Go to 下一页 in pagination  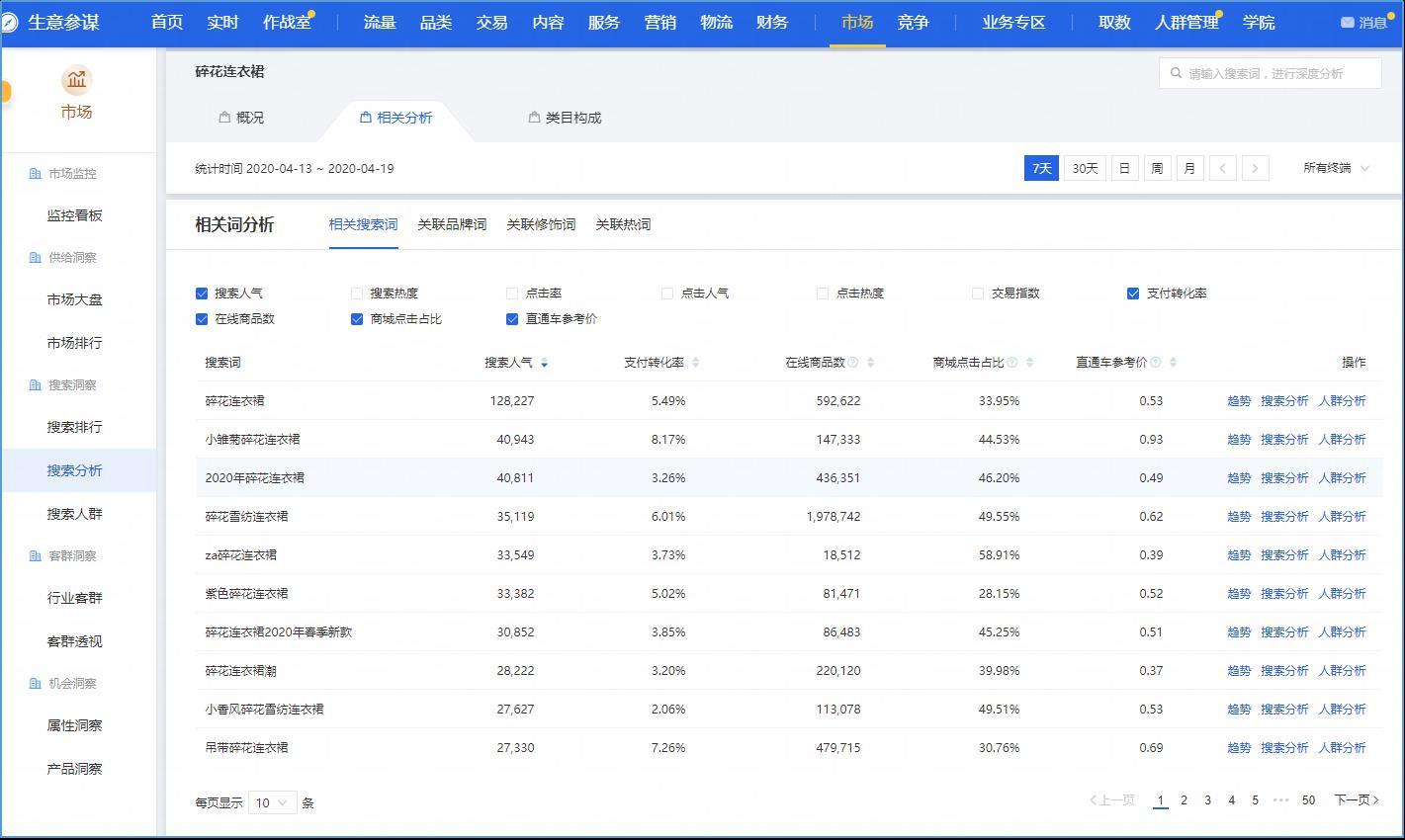tap(1356, 800)
